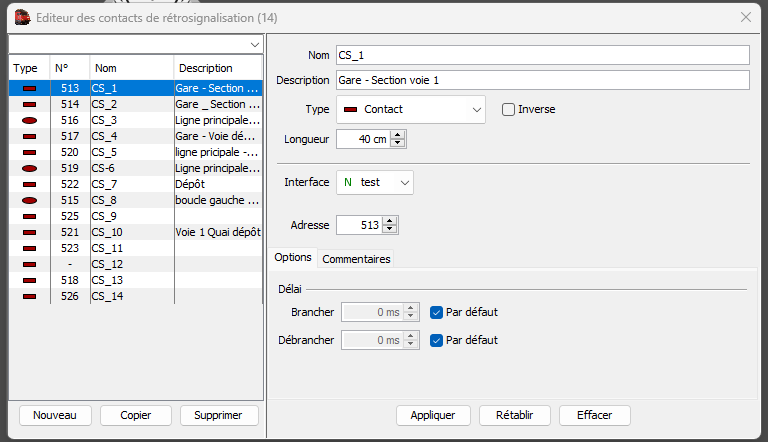Screen dimensions: 768x442
Task: Switch to the Commentaires tab
Action: click(356, 259)
